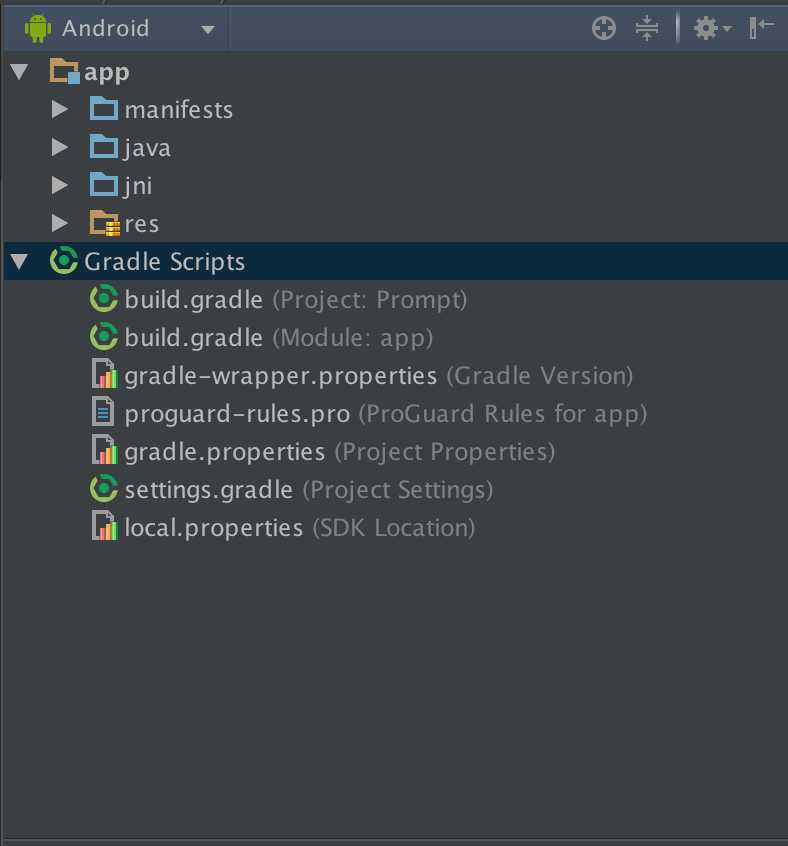Click the Collapse All icon
788x846 pixels.
click(x=647, y=28)
